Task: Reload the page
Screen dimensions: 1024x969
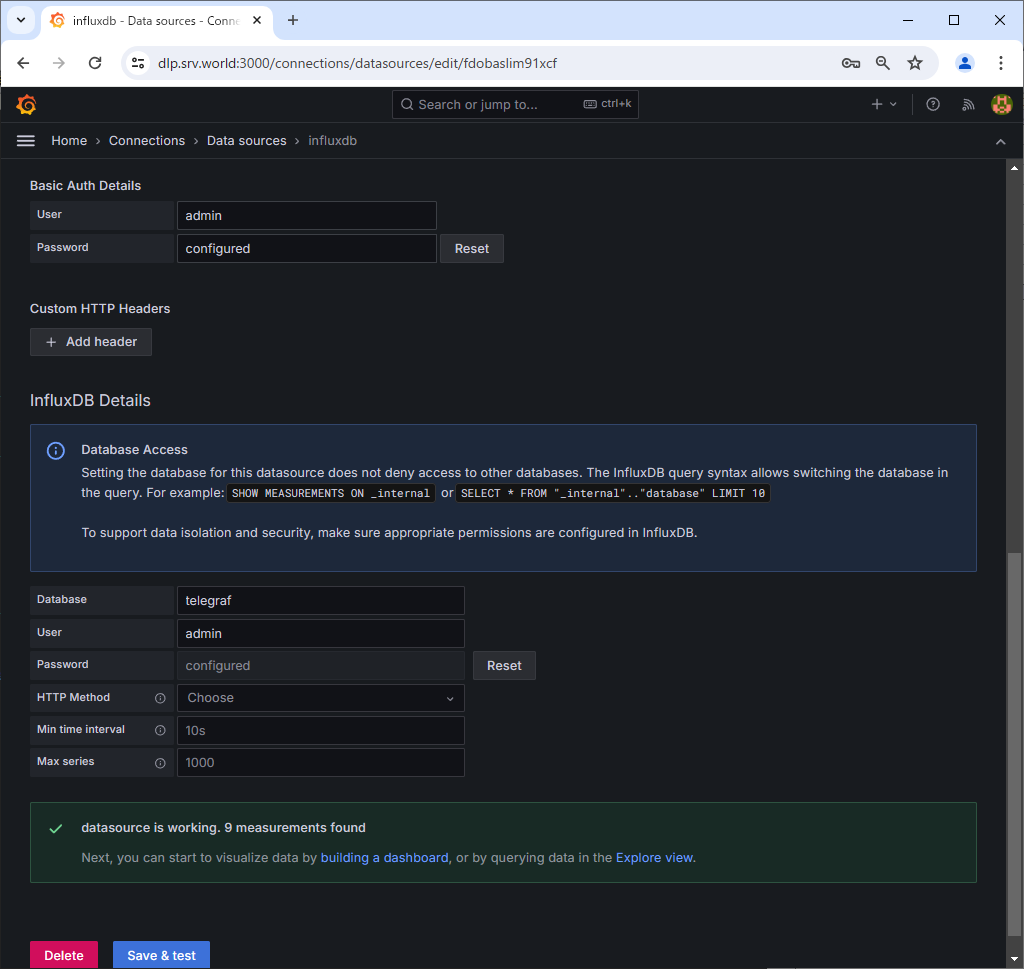Action: pyautogui.click(x=95, y=63)
